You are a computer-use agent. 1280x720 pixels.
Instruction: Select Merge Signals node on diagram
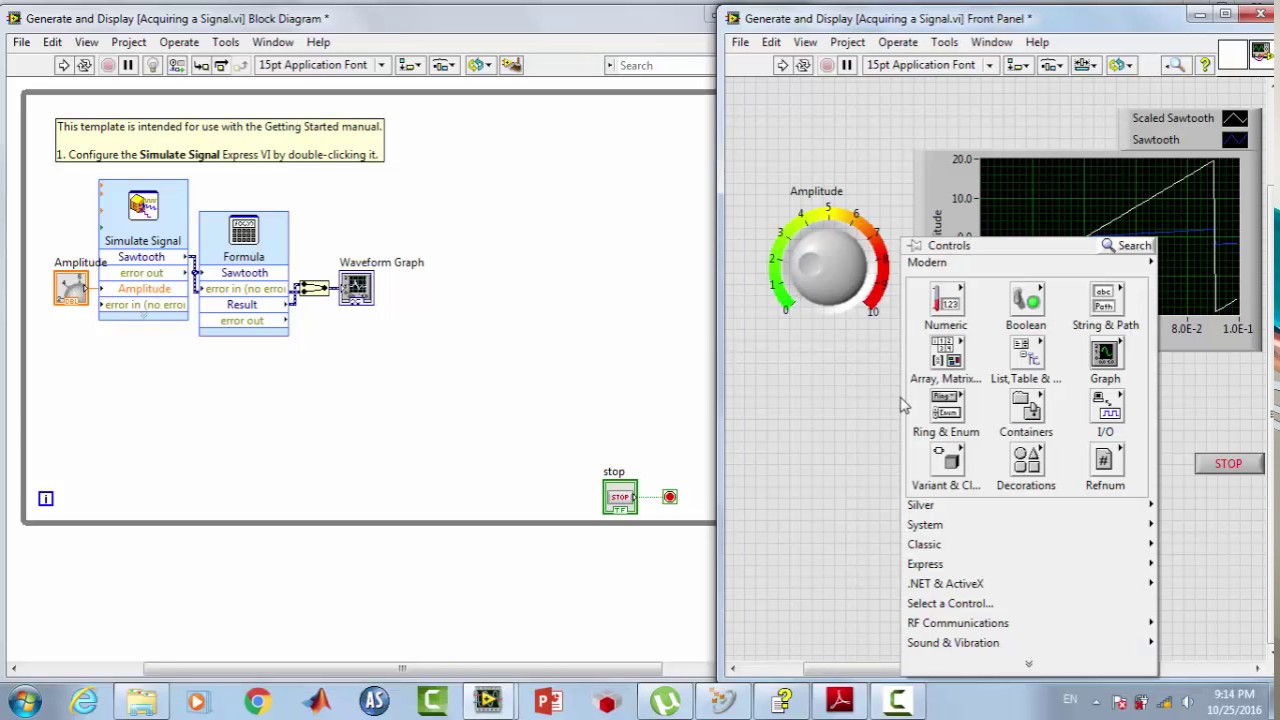[313, 288]
